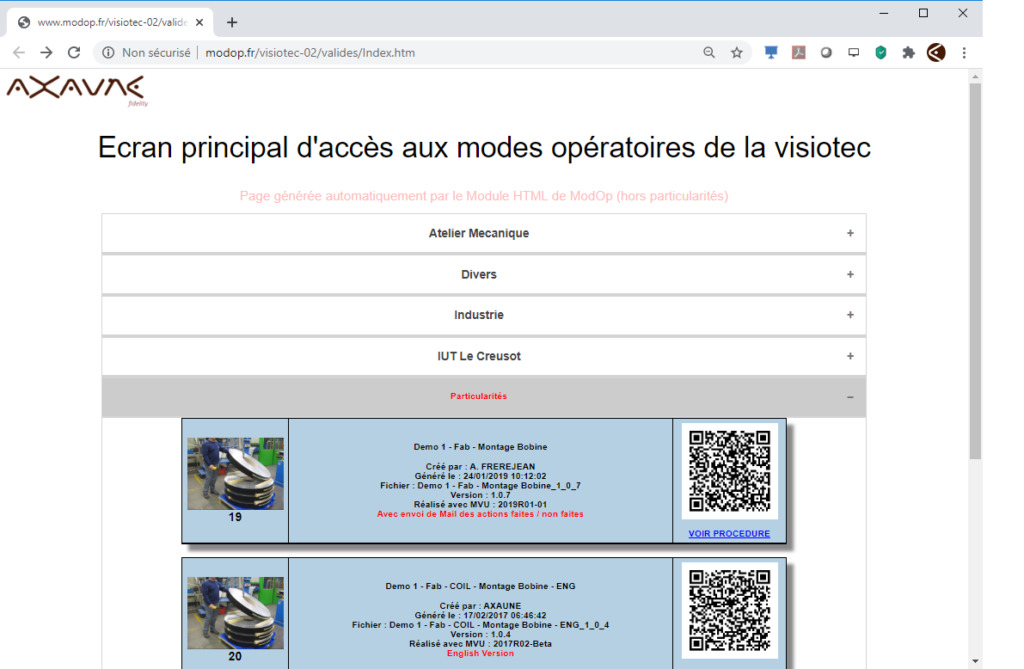Viewport: 1024px width, 669px height.
Task: Click 'Demo 1 - Fab - Montage Bobine' title
Action: (480, 447)
